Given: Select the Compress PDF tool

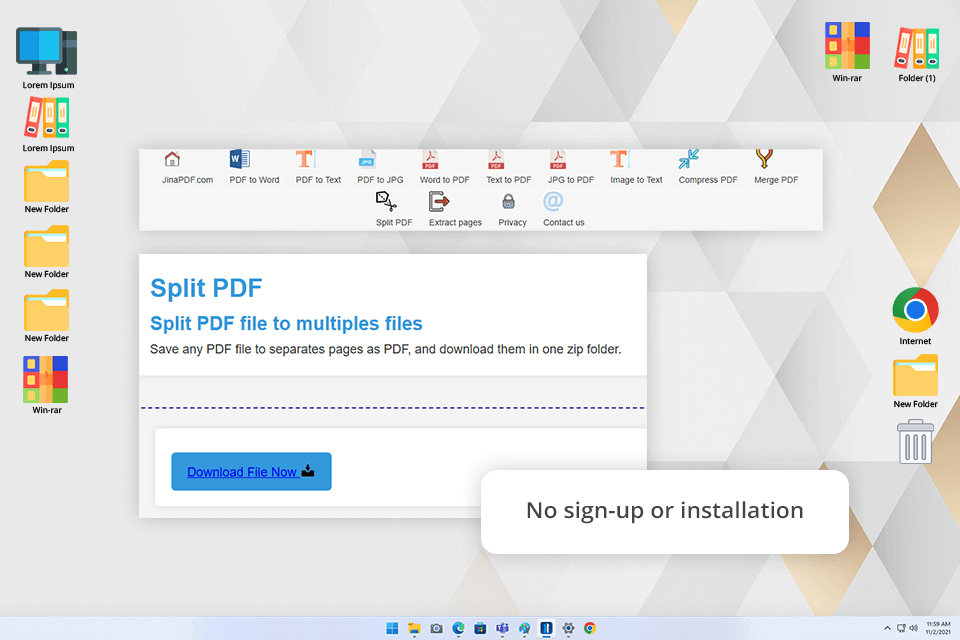Looking at the screenshot, I should [708, 167].
